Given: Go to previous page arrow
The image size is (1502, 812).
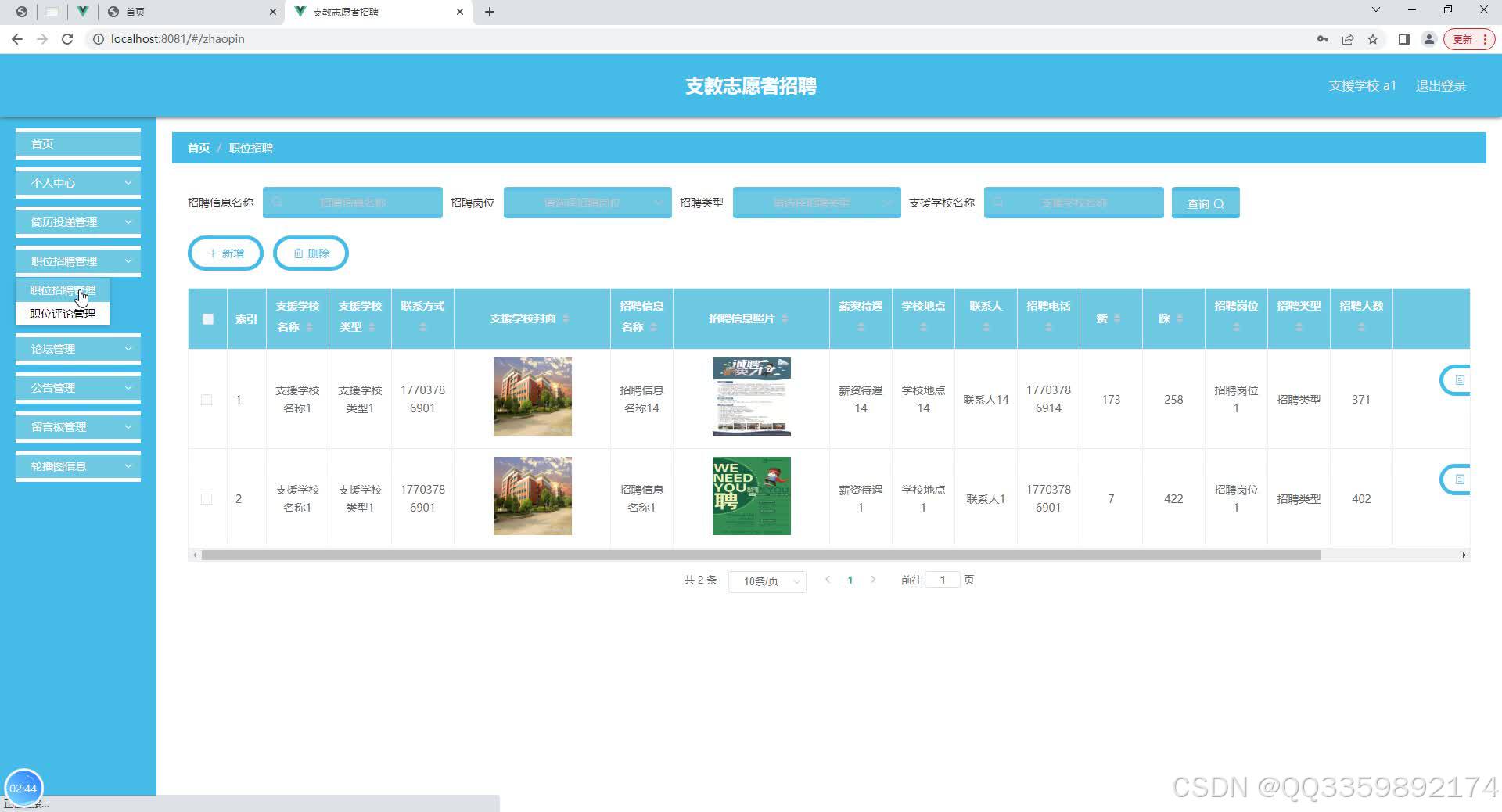Looking at the screenshot, I should (828, 580).
